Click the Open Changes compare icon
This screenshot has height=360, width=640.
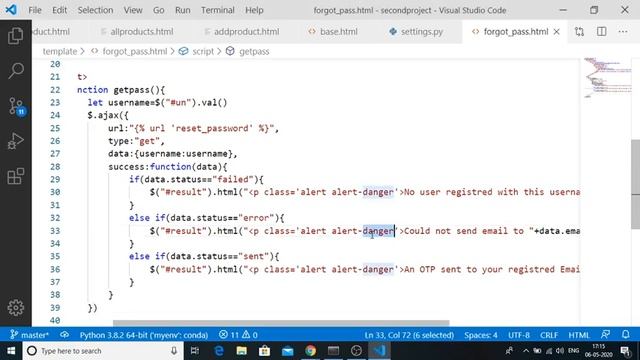(x=579, y=31)
